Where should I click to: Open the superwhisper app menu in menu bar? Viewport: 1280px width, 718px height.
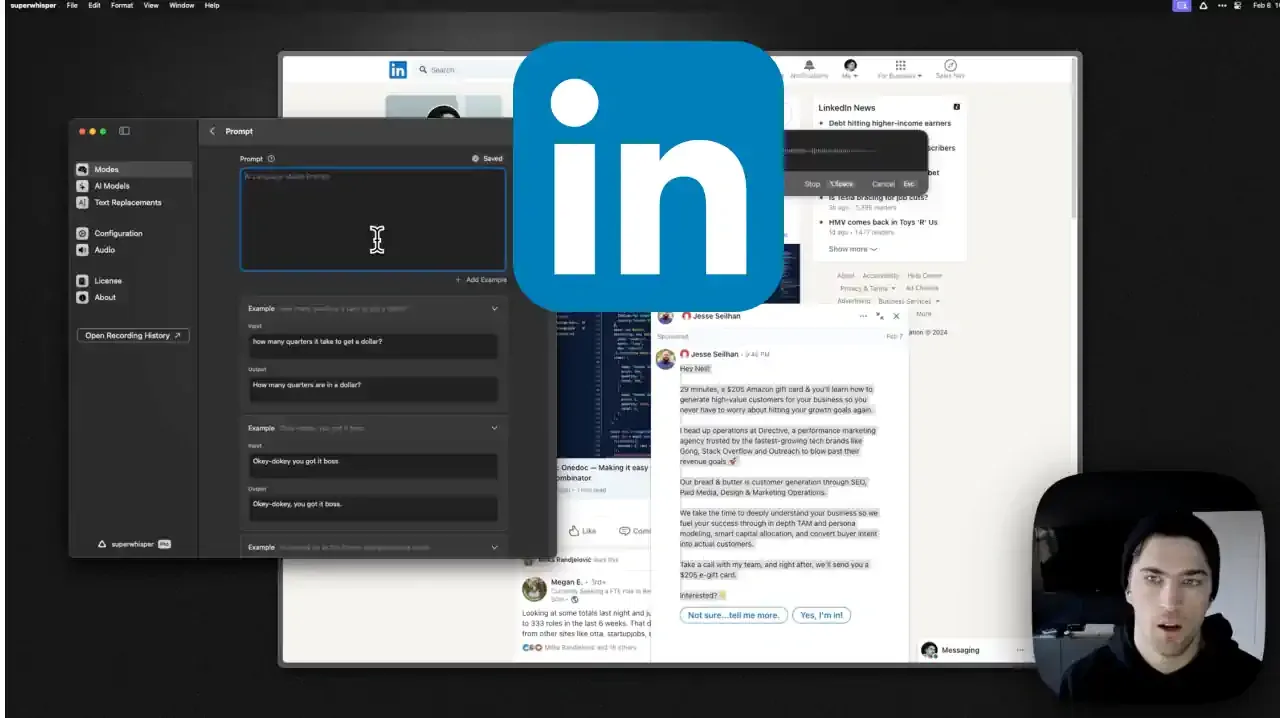(x=33, y=5)
